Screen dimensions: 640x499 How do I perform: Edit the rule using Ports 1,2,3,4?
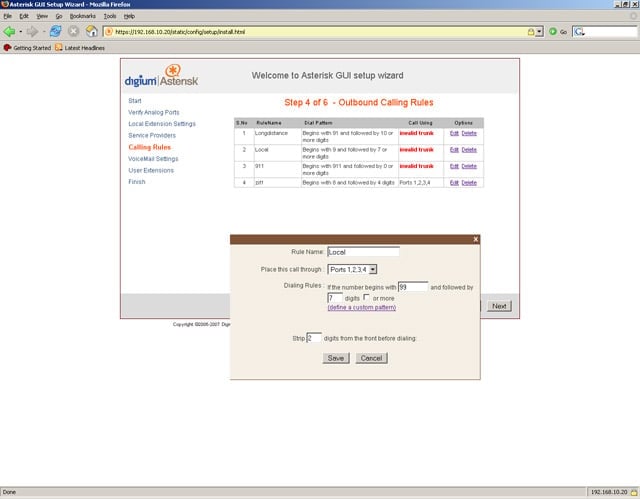(454, 183)
